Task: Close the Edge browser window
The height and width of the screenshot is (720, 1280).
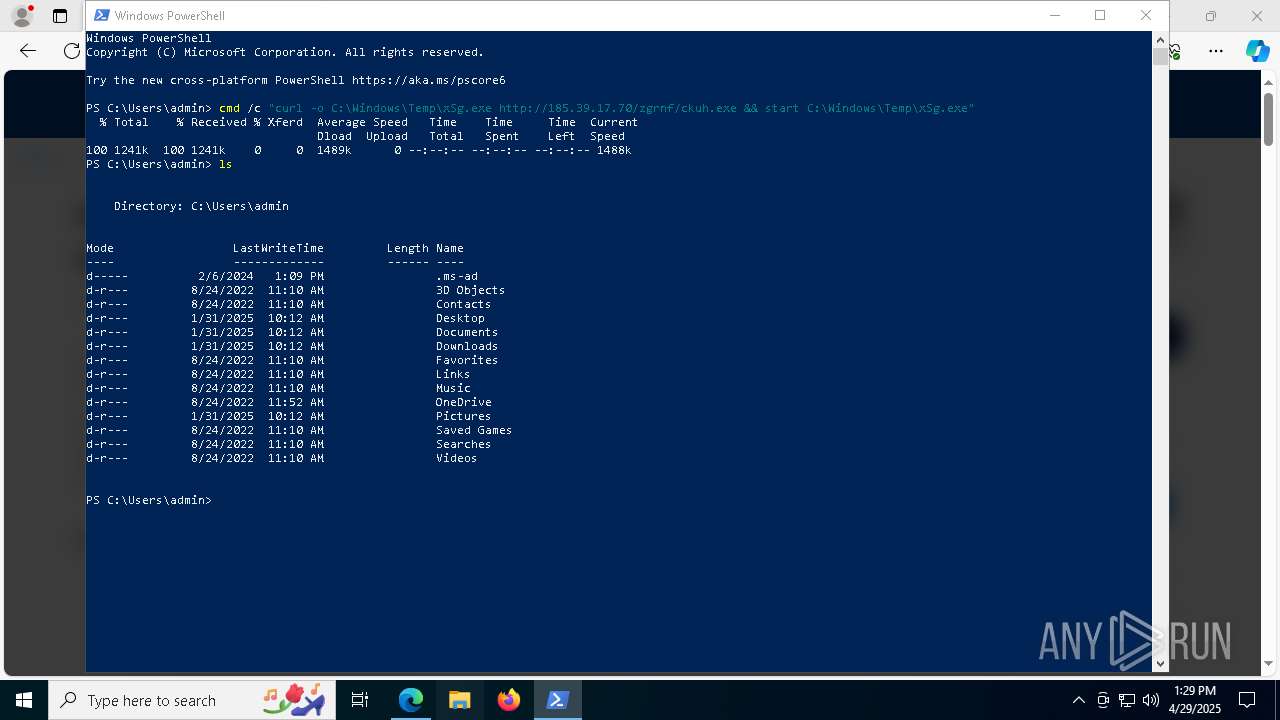Action: [x=1257, y=16]
